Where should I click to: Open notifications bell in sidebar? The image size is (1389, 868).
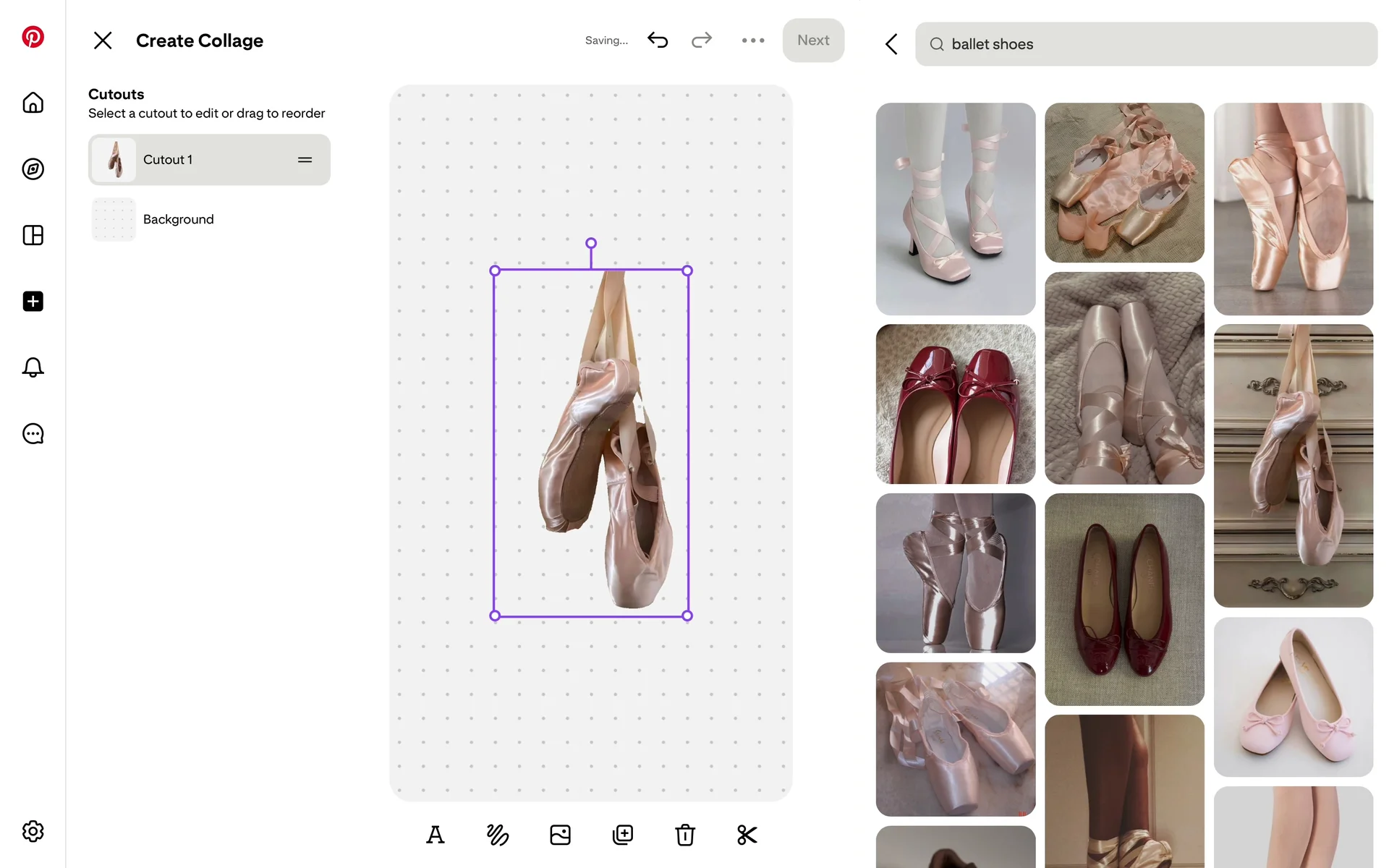[33, 367]
